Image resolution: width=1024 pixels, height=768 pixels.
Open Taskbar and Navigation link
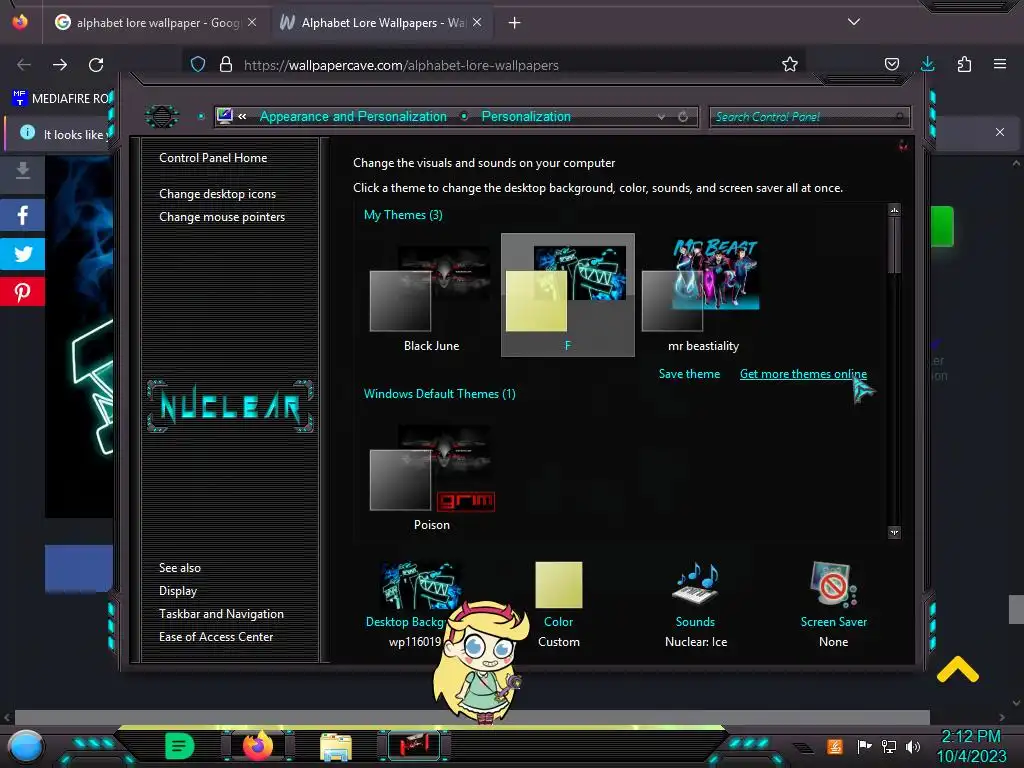[221, 614]
